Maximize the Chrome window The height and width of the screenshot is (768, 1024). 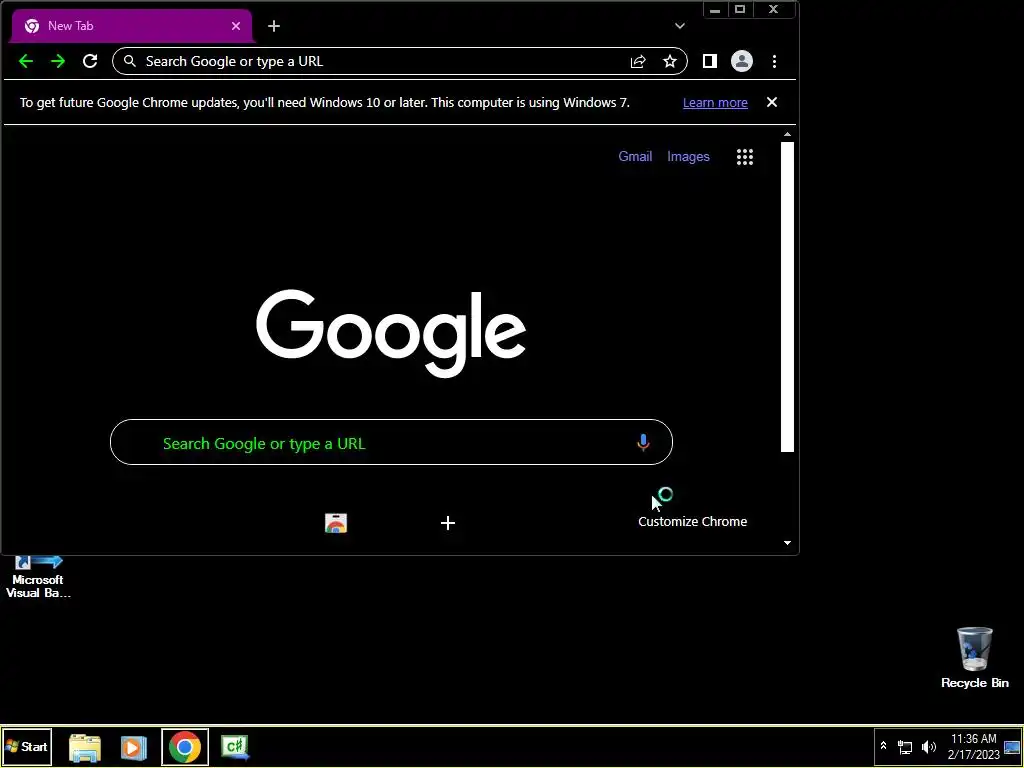pos(740,9)
